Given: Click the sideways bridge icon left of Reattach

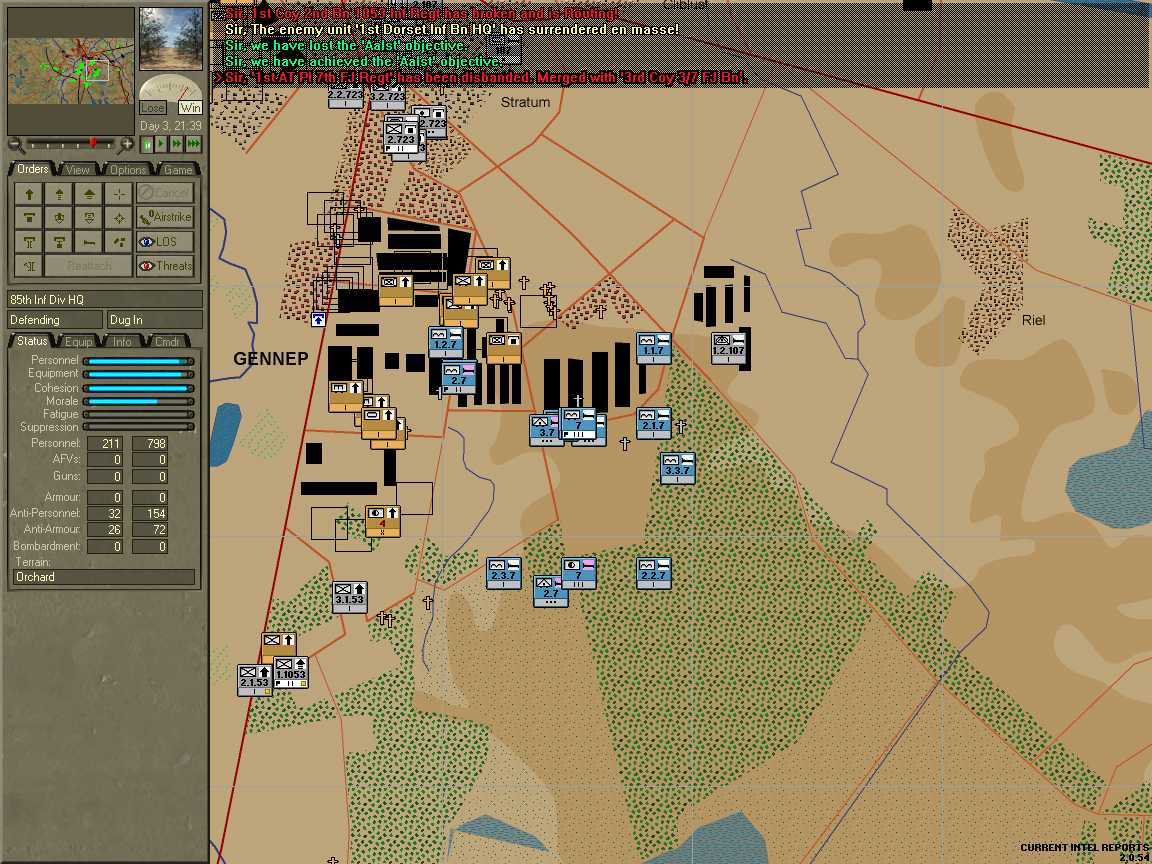Looking at the screenshot, I should coord(29,266).
